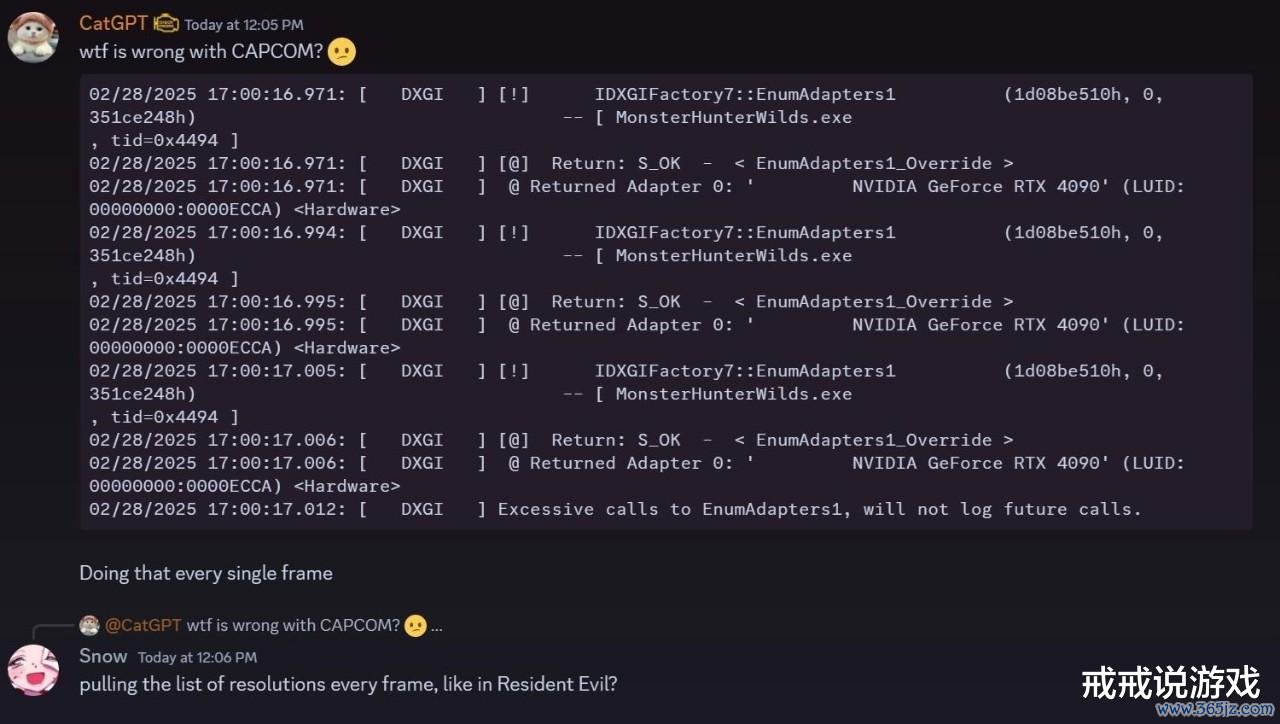Open Snow's pink avatar profile picture

(32, 670)
